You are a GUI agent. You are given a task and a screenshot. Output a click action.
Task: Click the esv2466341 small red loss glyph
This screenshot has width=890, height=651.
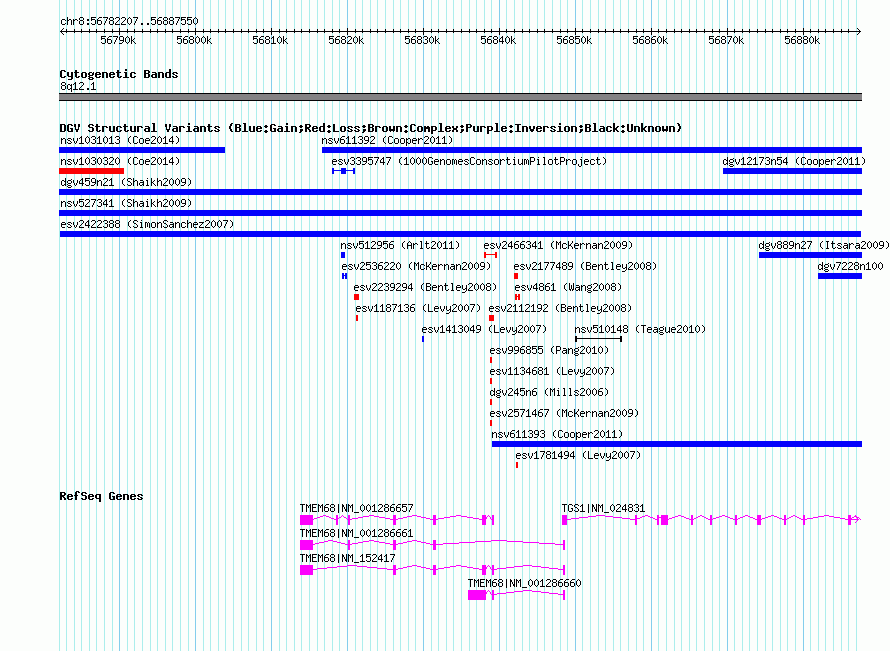491,255
